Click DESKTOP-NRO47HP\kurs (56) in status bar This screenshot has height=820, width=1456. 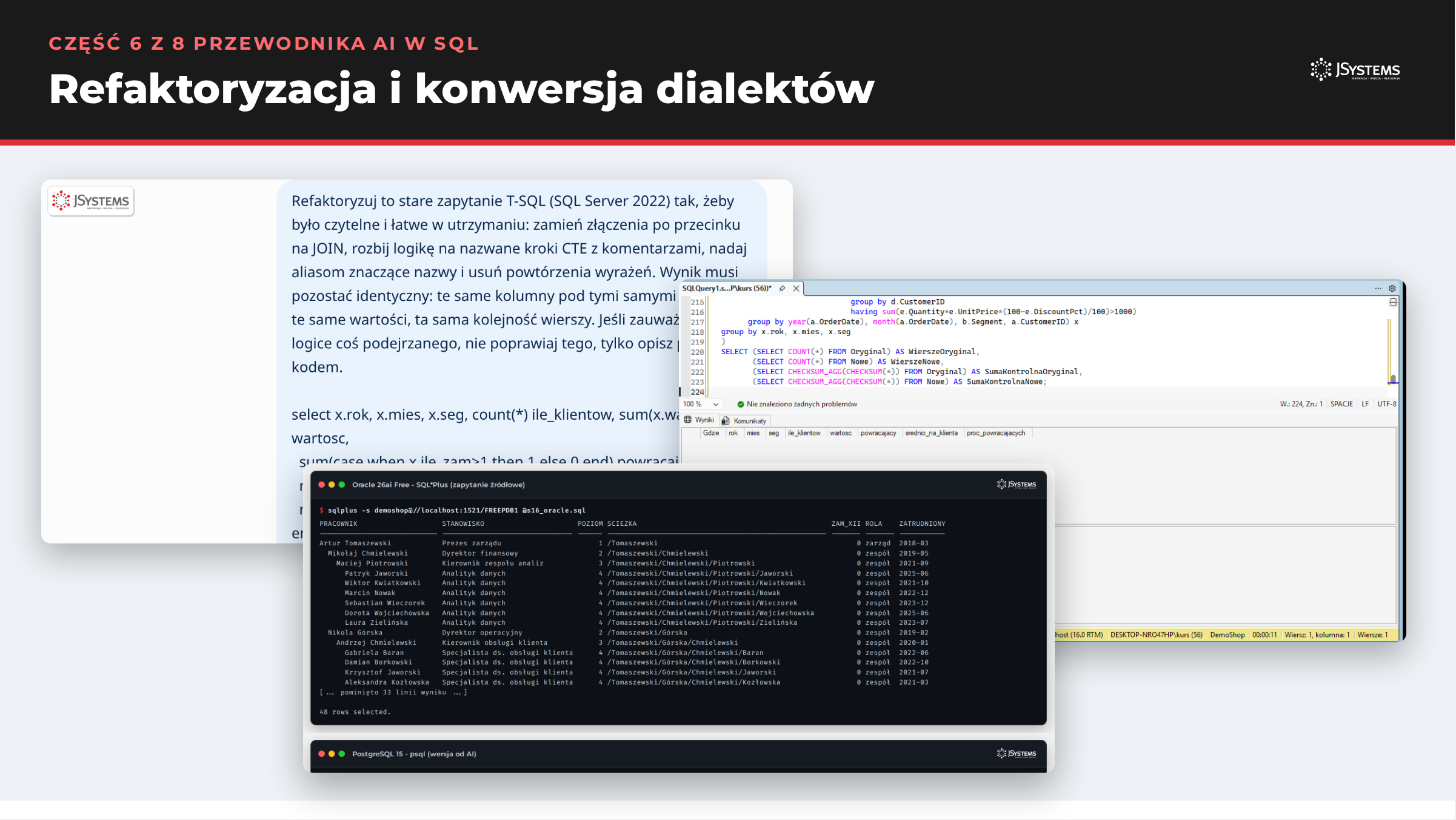click(x=1156, y=635)
